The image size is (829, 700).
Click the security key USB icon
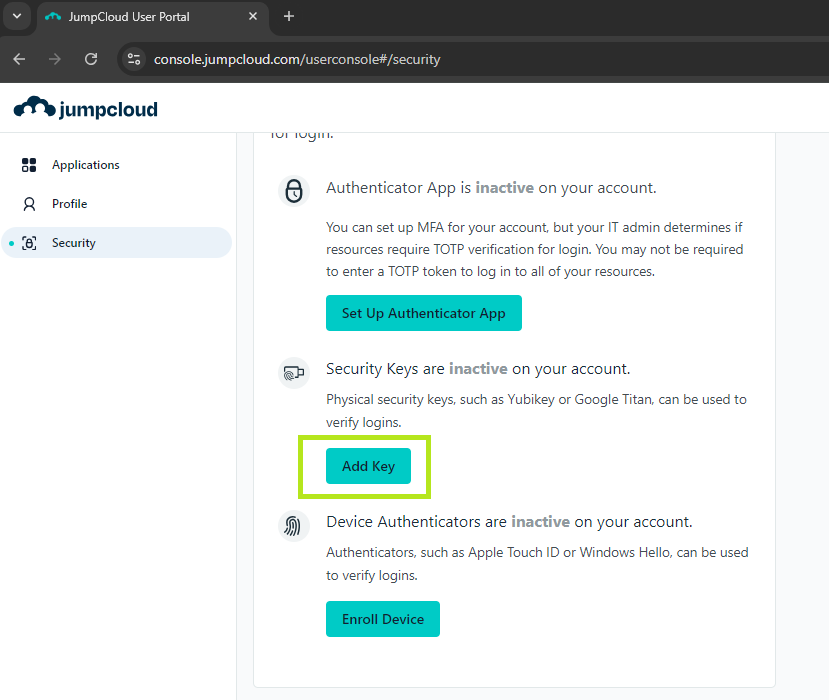click(294, 373)
